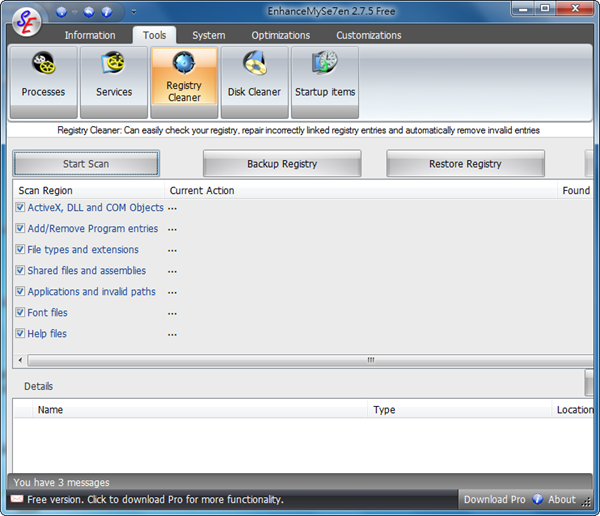
Task: Click the Backup Registry button
Action: [x=282, y=164]
